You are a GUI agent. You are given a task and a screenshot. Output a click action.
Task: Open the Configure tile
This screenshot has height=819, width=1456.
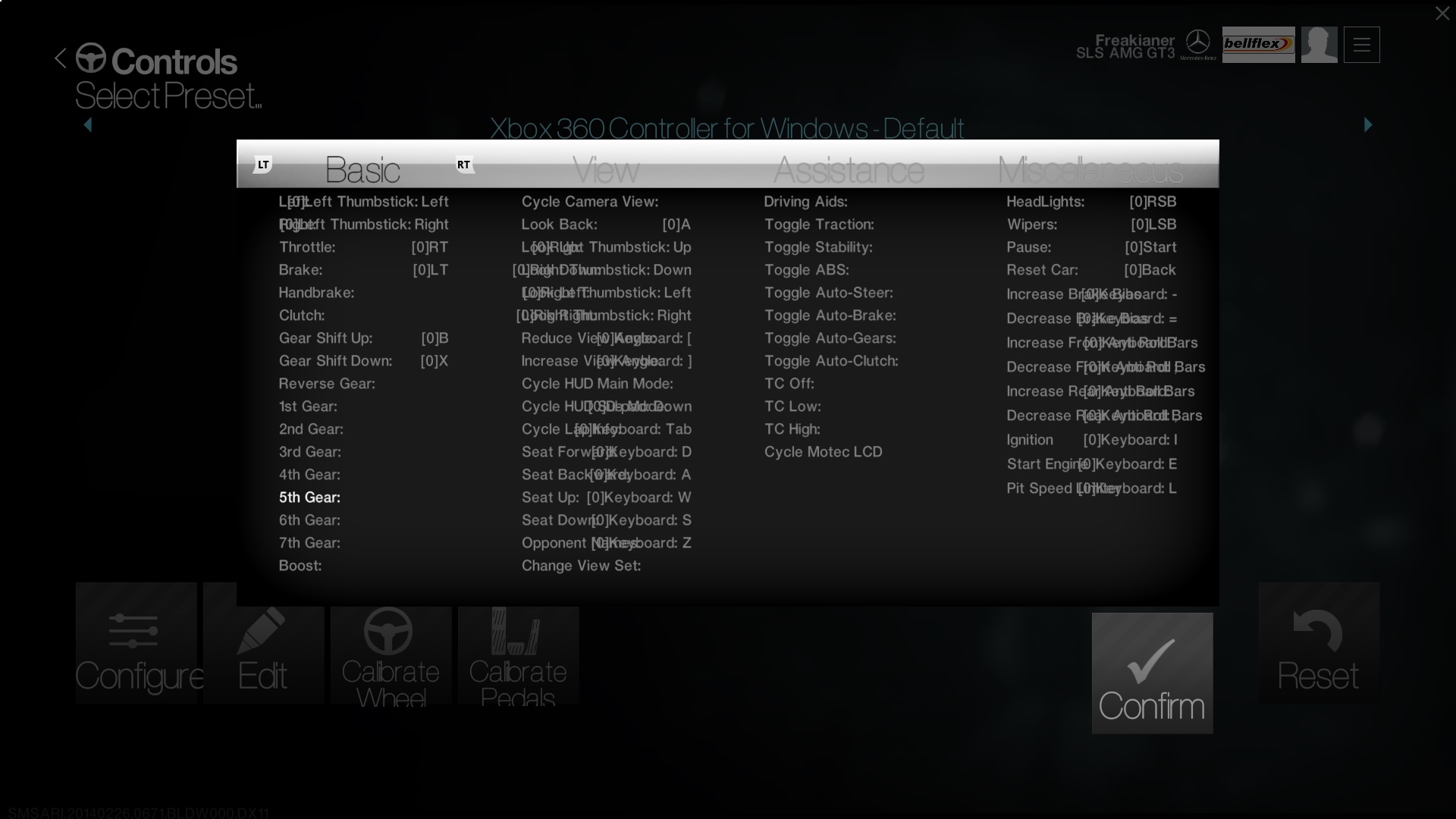point(136,643)
